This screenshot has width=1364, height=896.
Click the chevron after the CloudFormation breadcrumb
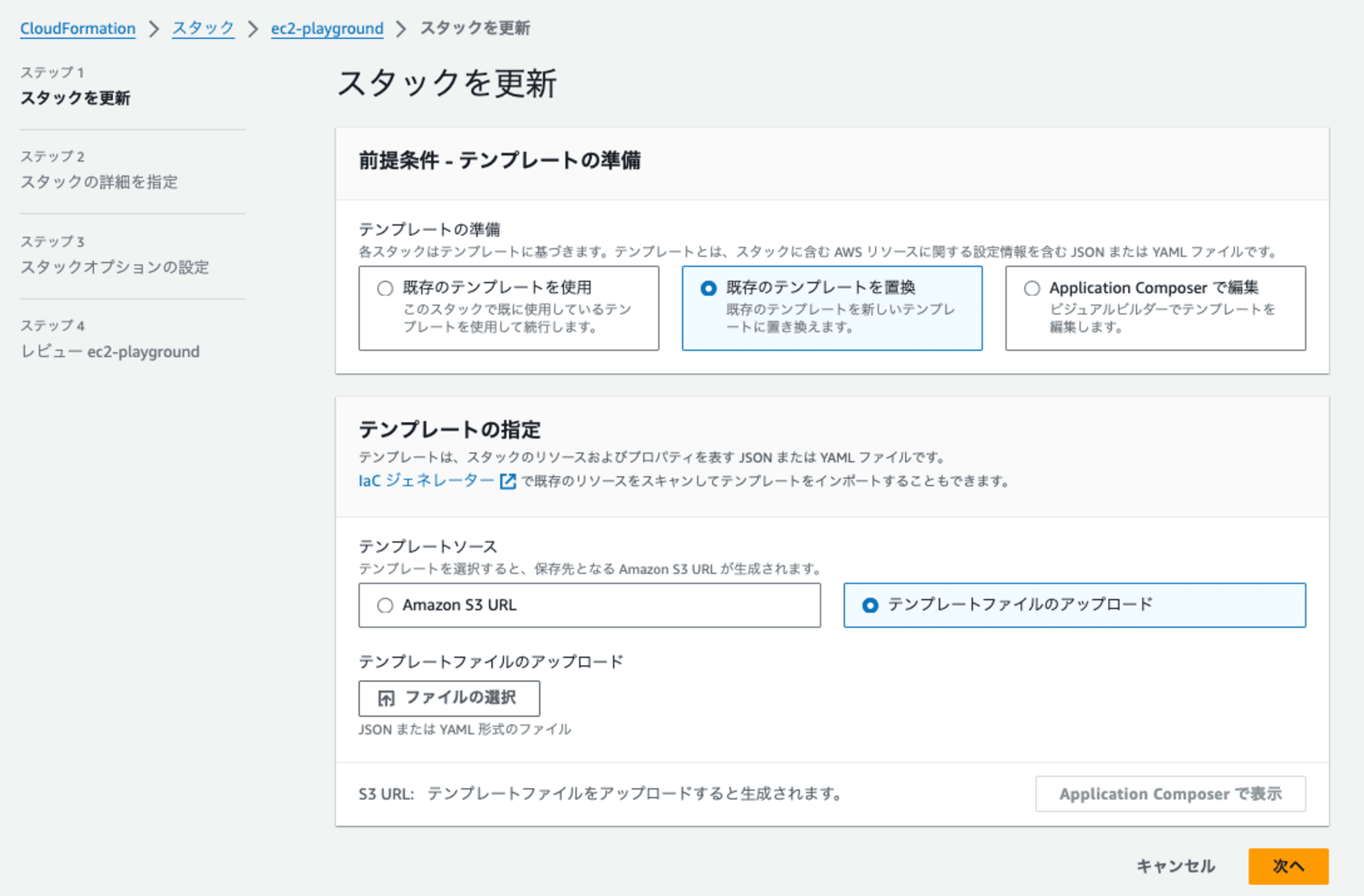point(154,29)
